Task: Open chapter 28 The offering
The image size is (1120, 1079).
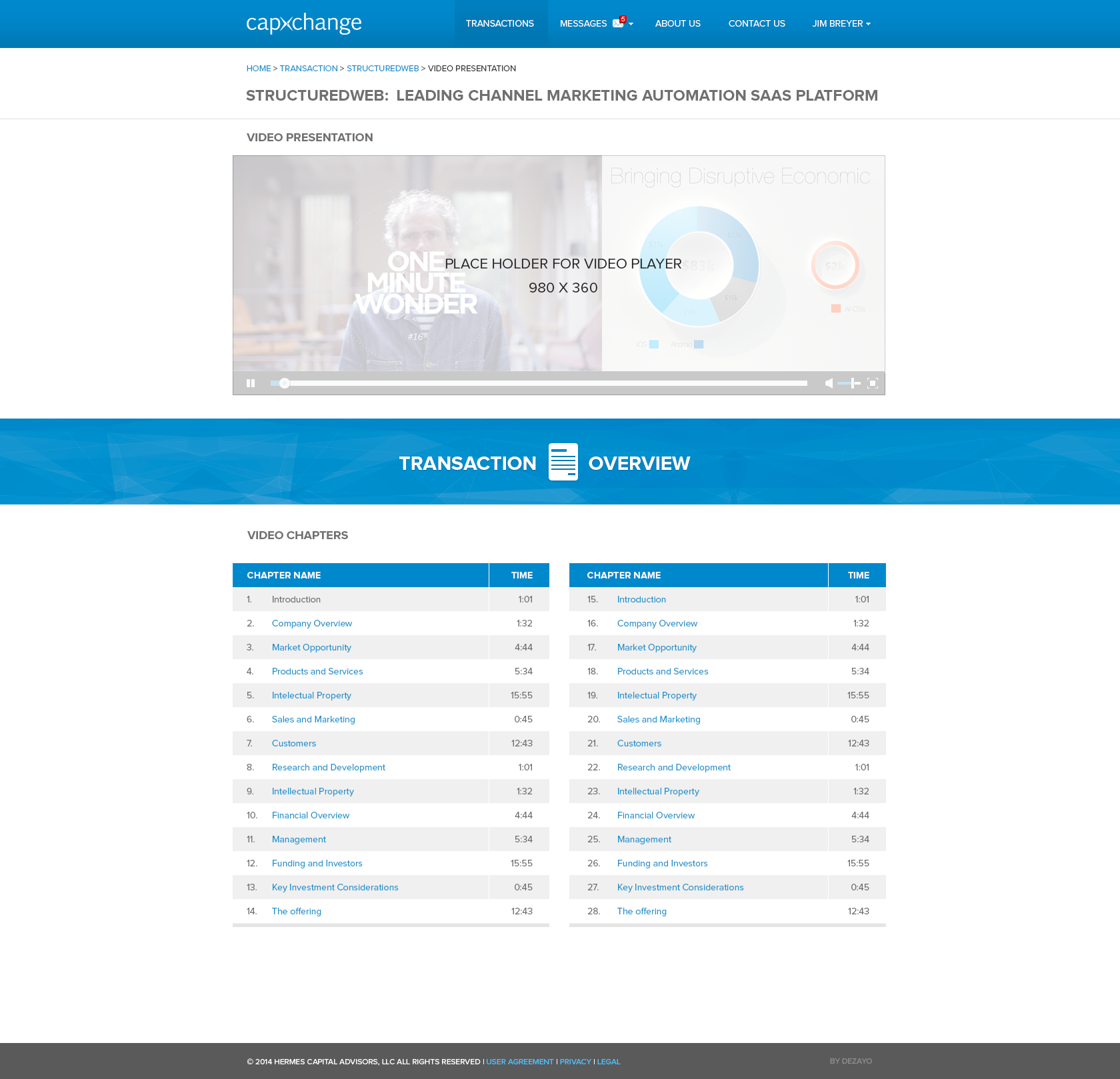Action: pyautogui.click(x=642, y=911)
